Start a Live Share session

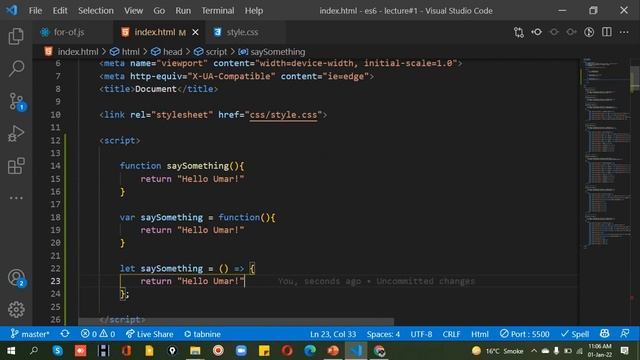pyautogui.click(x=149, y=334)
